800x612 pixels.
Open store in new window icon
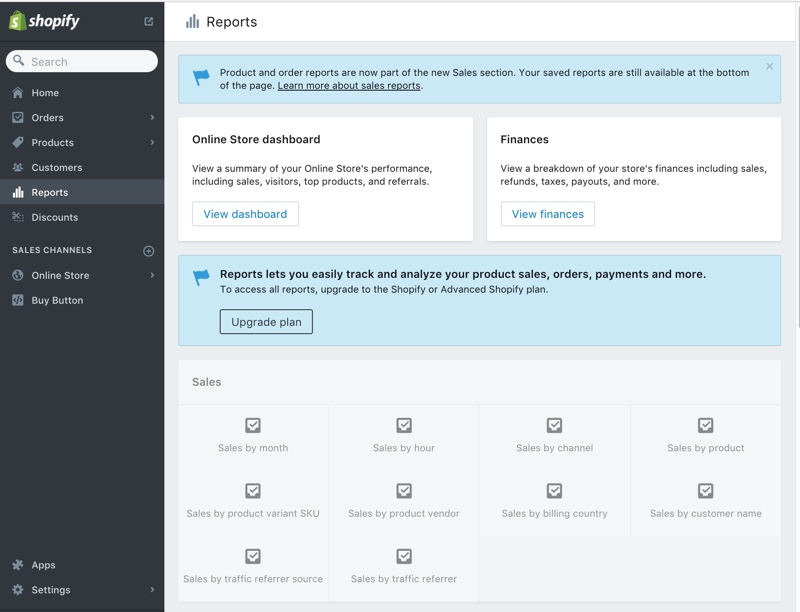click(148, 21)
